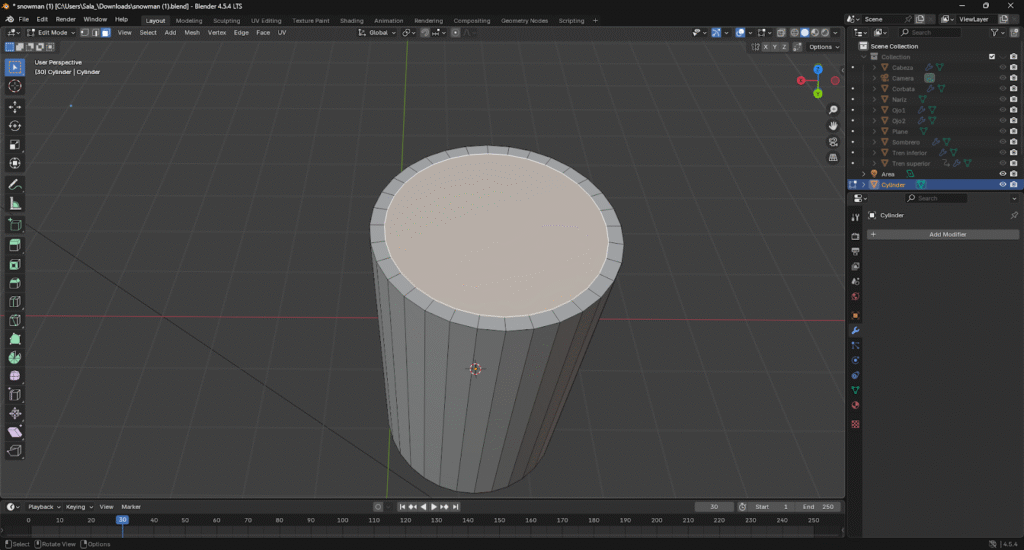Switch to face select mode
The height and width of the screenshot is (550, 1024).
[106, 33]
